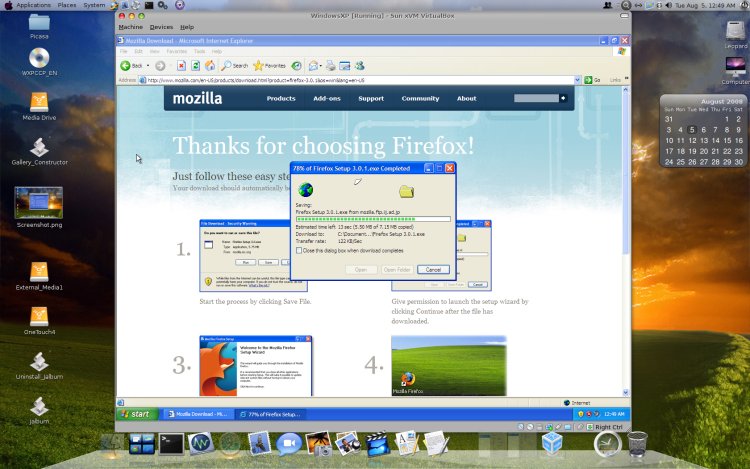Check Close this dialog box when download completes
This screenshot has width=750, height=469.
[299, 251]
